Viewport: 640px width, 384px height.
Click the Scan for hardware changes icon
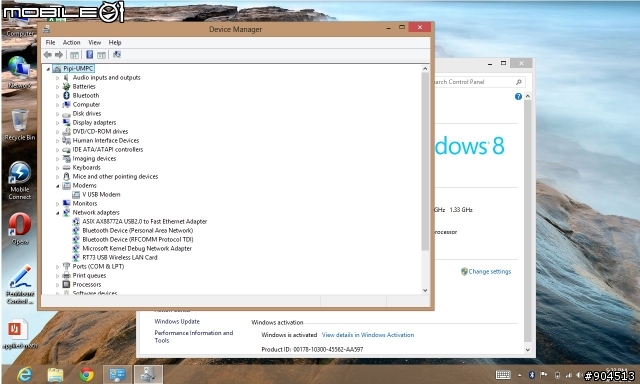click(x=117, y=55)
